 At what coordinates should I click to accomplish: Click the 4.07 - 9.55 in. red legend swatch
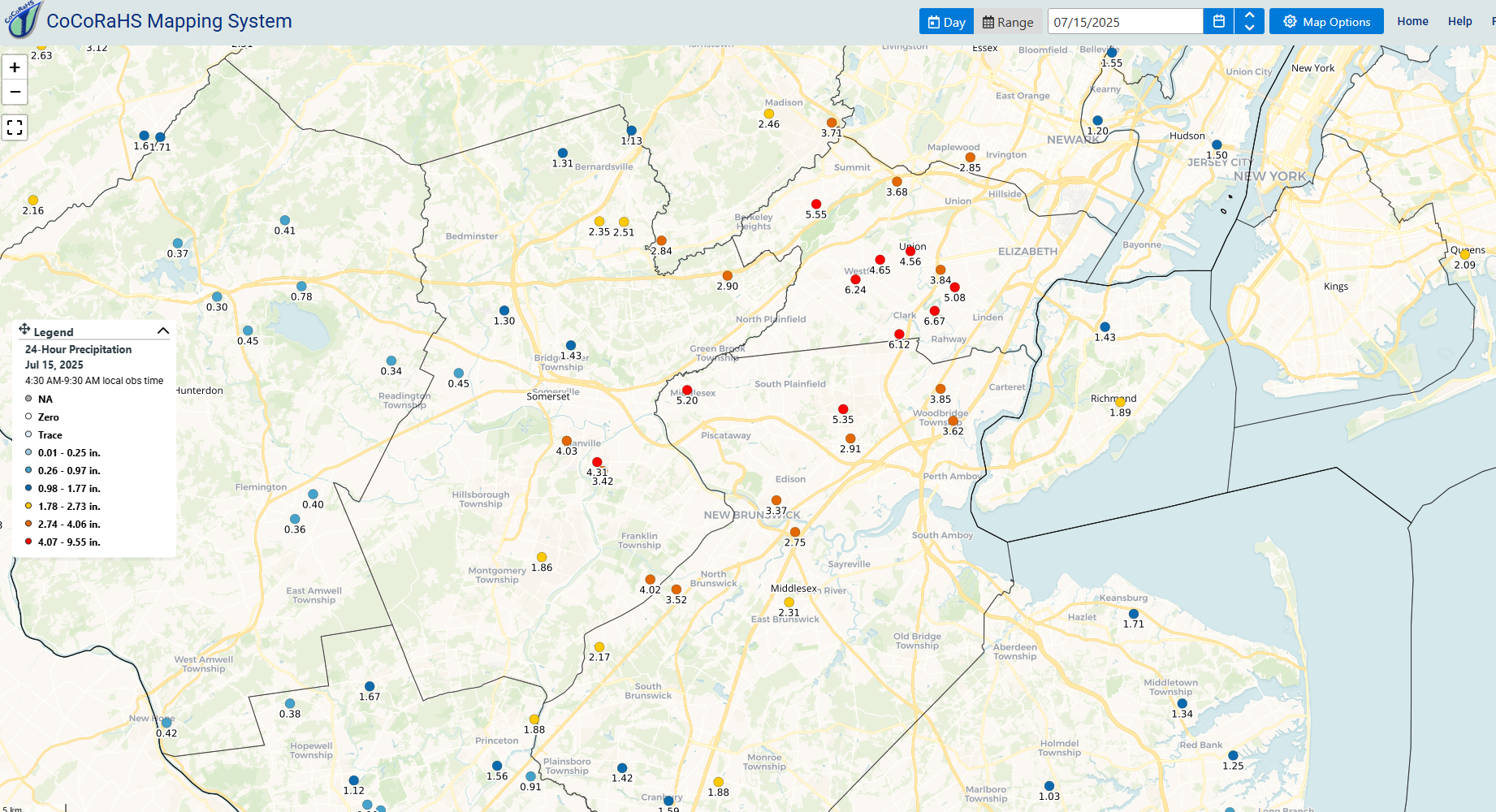pos(28,542)
